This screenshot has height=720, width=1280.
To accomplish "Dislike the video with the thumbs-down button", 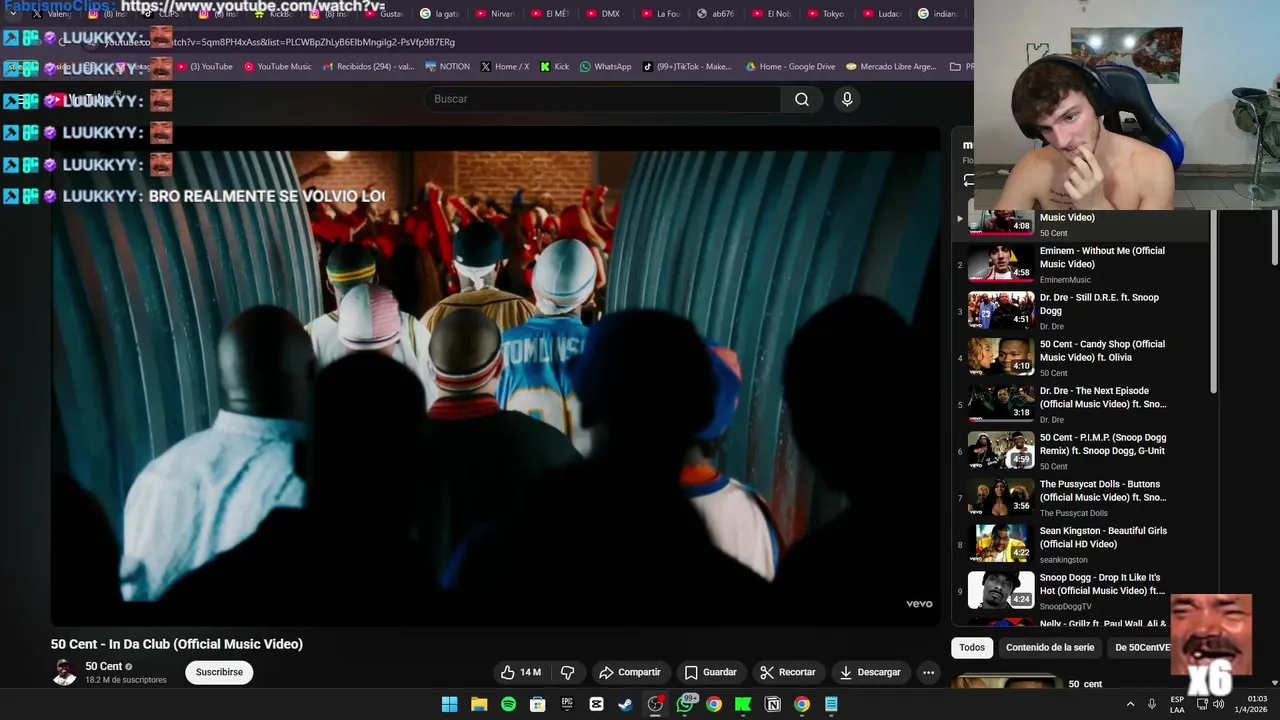I will [x=567, y=672].
